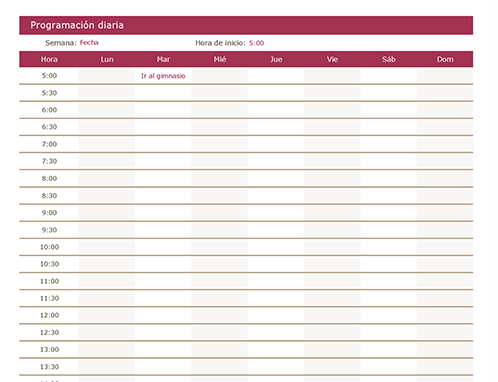Select the Dom cell at 10:00
Viewport: 498px width, 382px height.
445,247
